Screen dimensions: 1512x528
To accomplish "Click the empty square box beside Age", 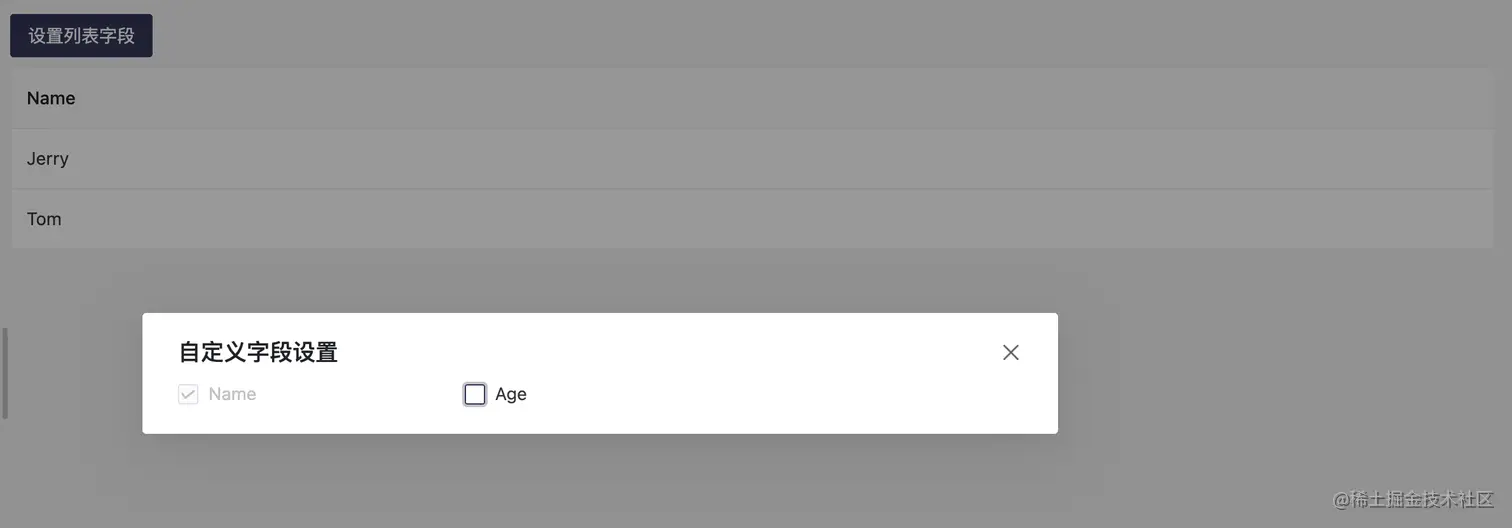I will pyautogui.click(x=475, y=394).
